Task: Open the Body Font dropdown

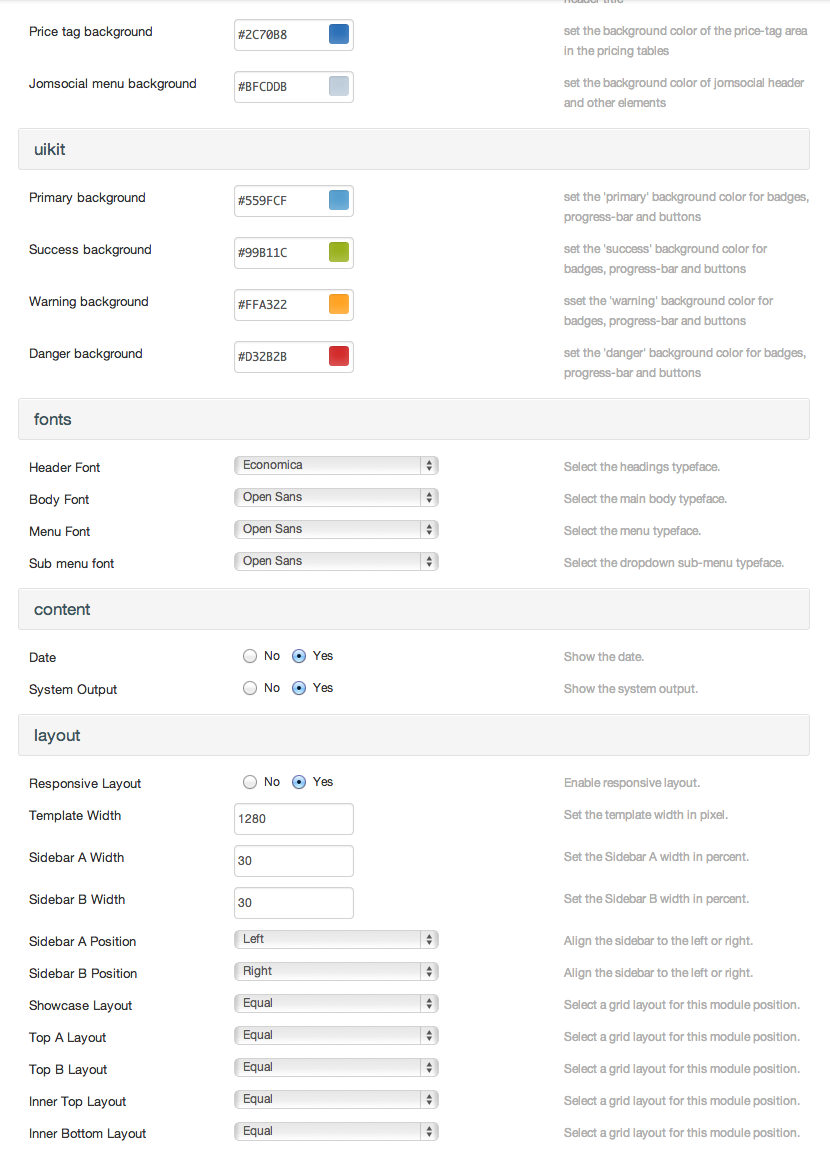Action: 336,497
